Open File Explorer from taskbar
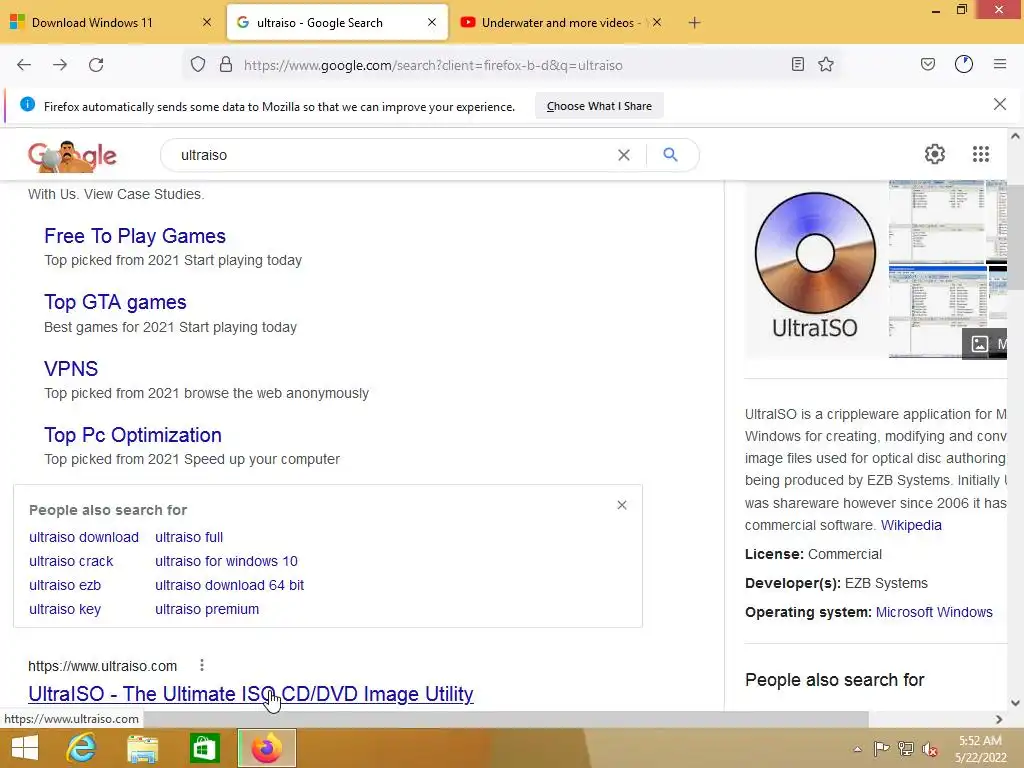1024x768 pixels. 142,748
